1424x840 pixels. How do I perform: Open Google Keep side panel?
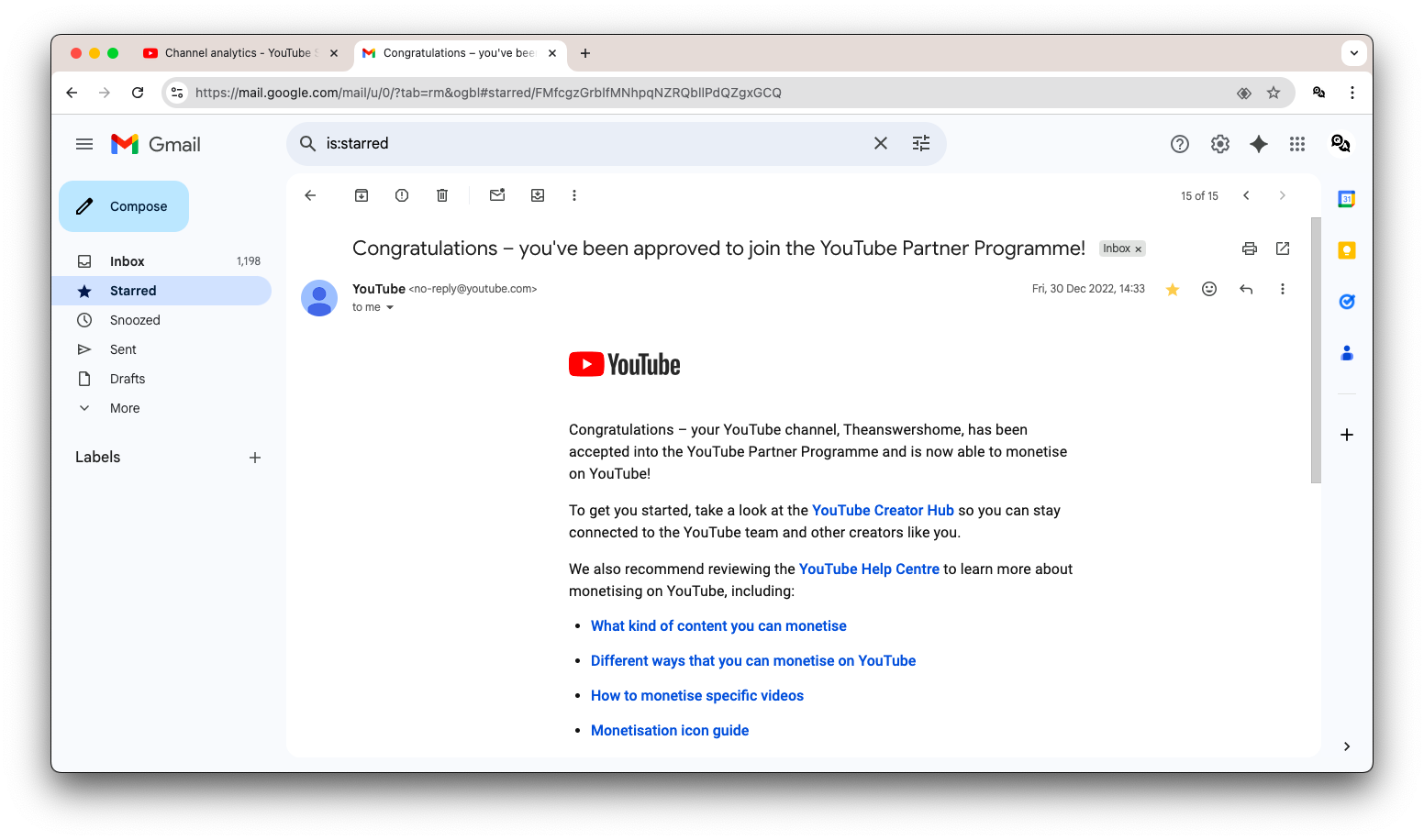(x=1347, y=250)
